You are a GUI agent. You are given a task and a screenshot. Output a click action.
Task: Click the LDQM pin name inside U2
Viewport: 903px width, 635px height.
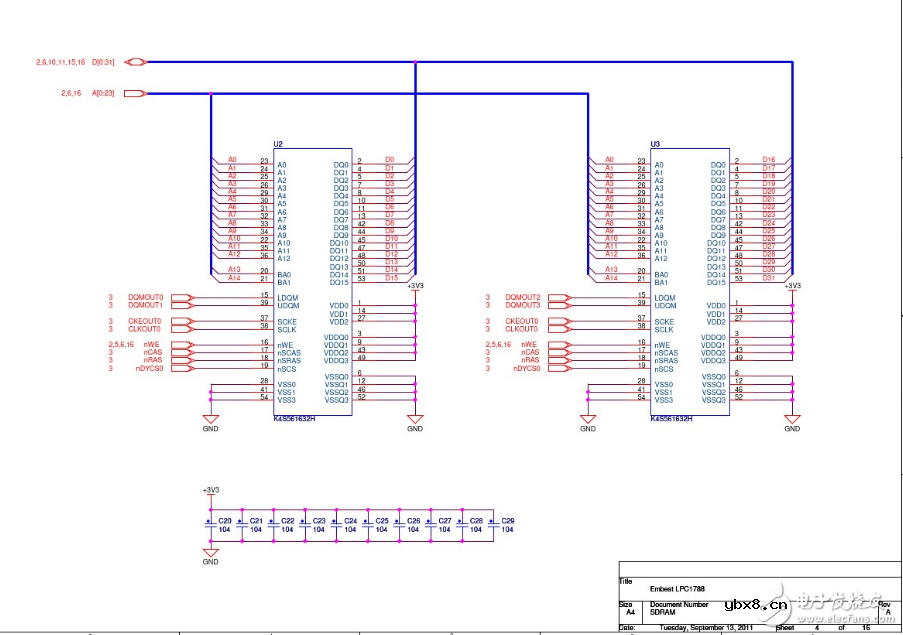point(288,297)
